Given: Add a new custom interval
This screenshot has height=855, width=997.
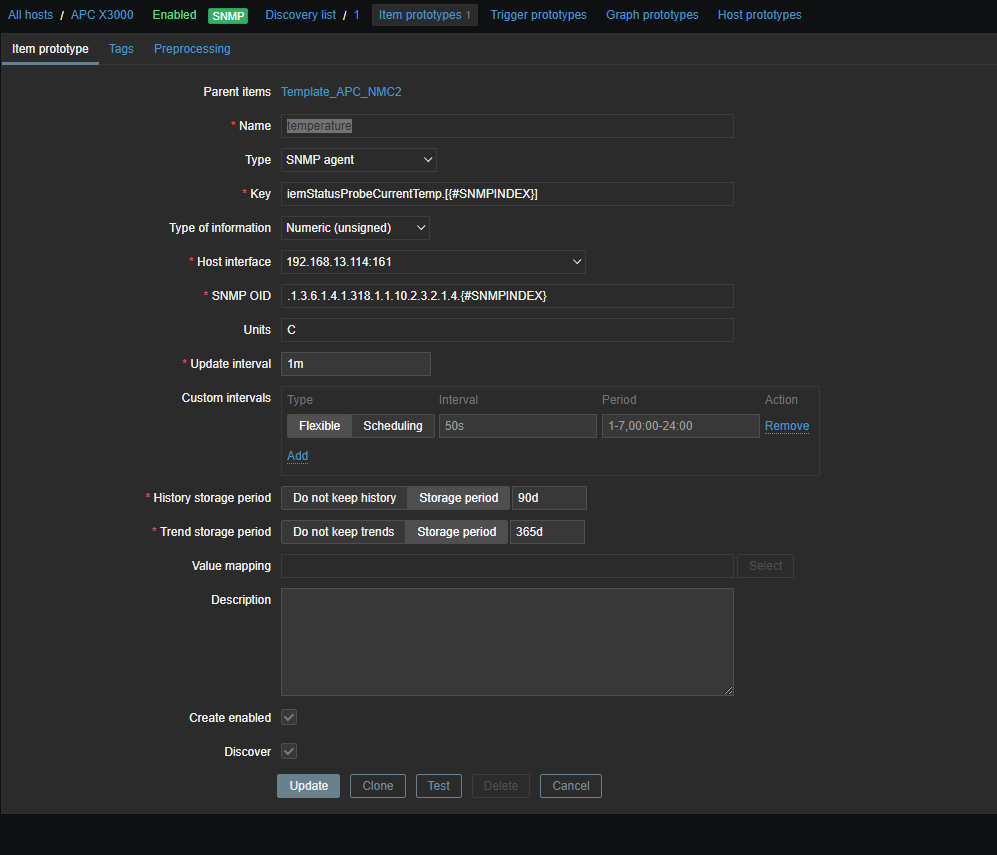Looking at the screenshot, I should click(297, 456).
